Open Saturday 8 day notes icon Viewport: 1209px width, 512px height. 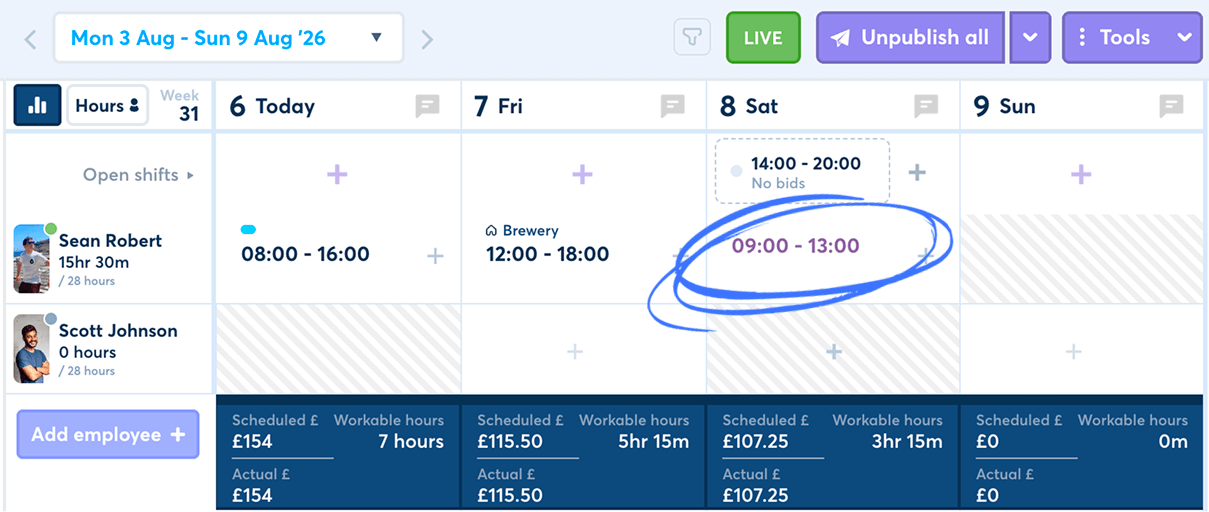[x=926, y=106]
